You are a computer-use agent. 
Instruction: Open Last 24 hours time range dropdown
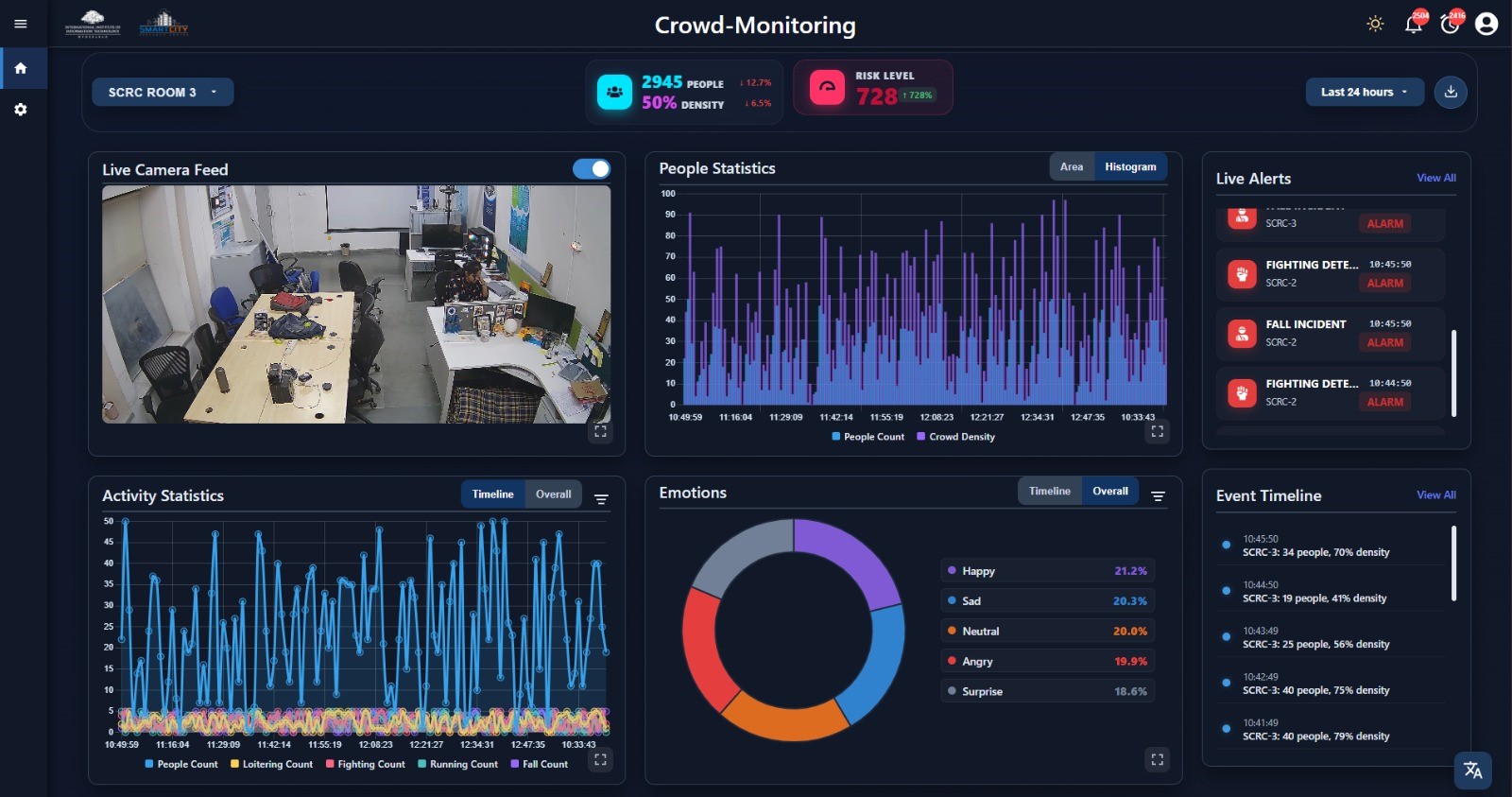1365,92
